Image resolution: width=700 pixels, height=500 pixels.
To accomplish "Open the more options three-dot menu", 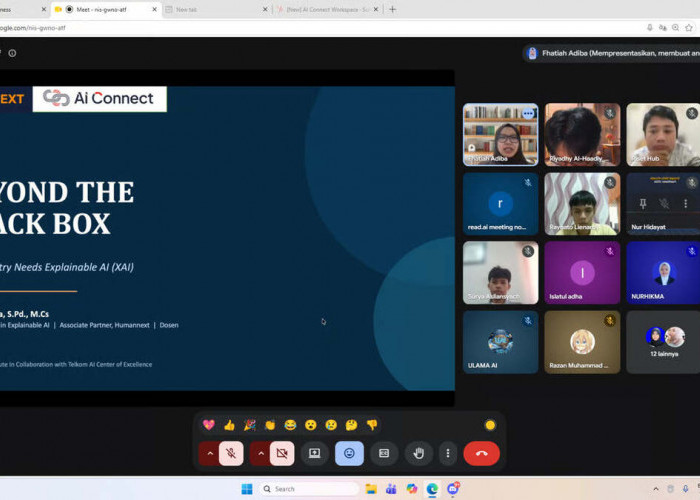I will click(x=448, y=454).
